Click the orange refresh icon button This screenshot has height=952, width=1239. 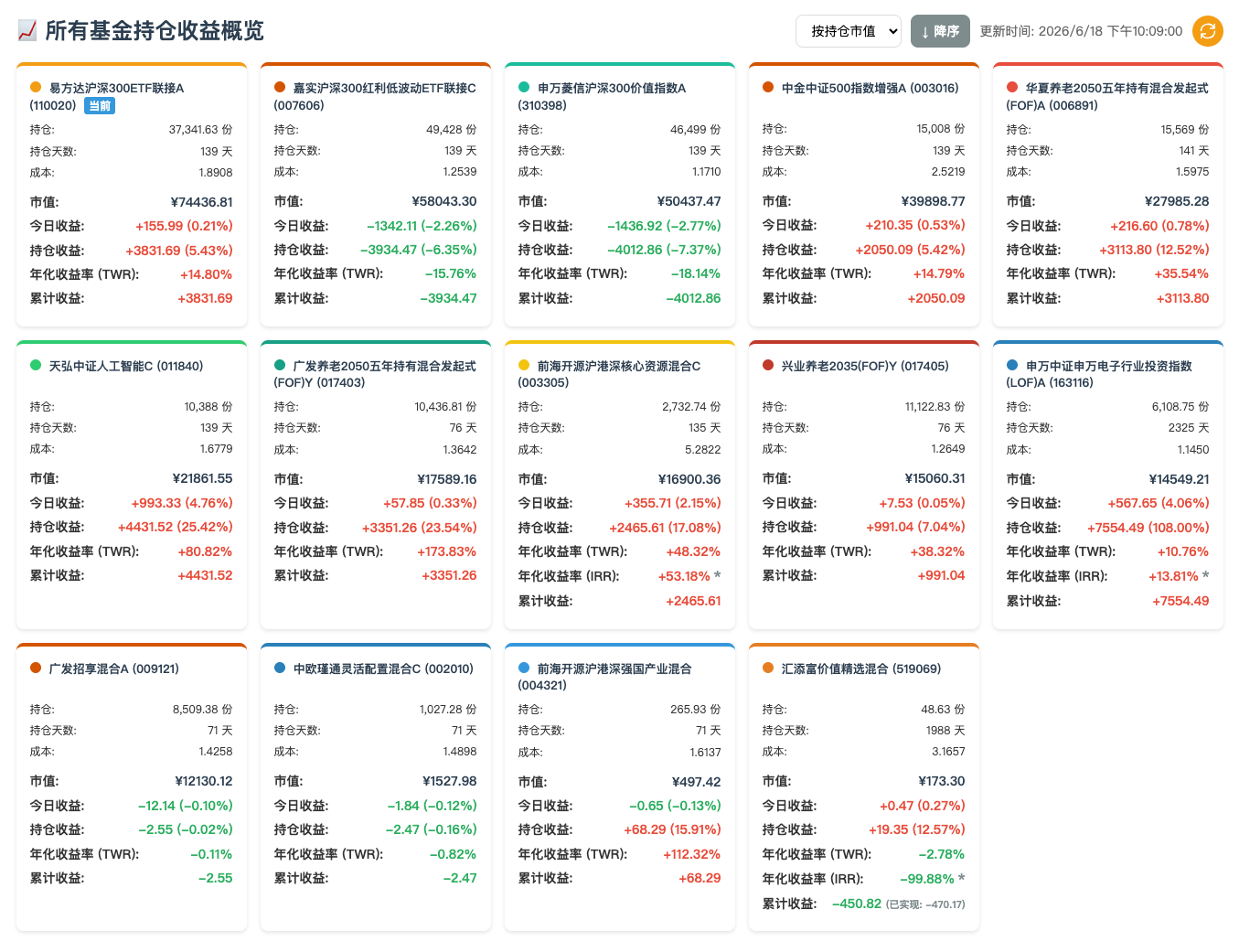tap(1208, 31)
